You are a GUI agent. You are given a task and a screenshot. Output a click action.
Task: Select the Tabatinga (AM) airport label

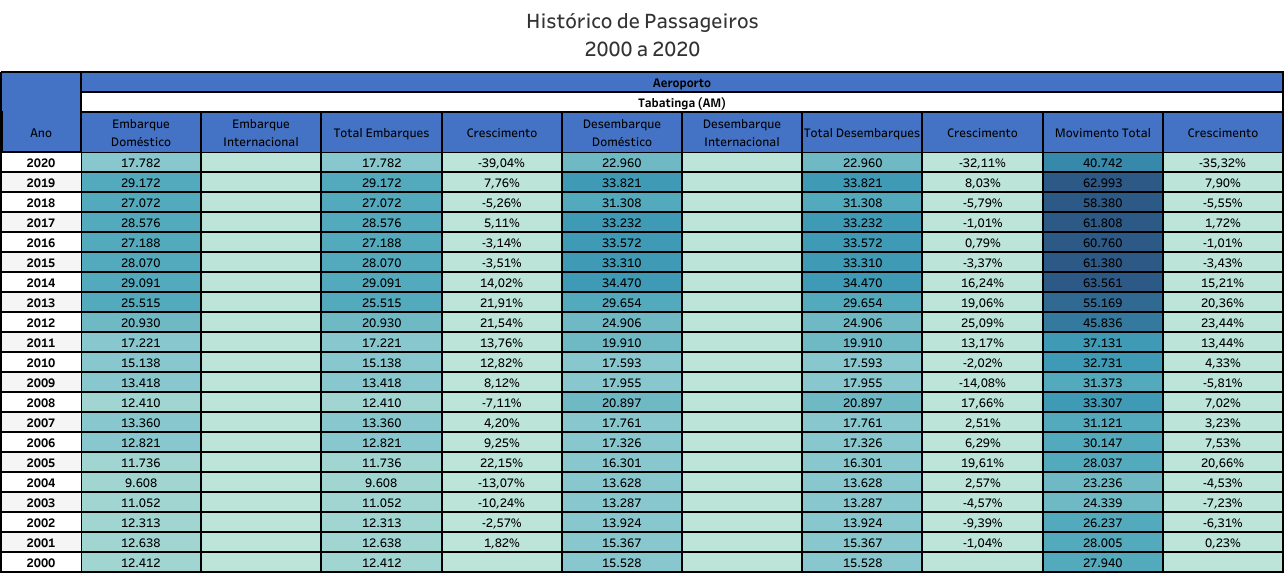682,102
